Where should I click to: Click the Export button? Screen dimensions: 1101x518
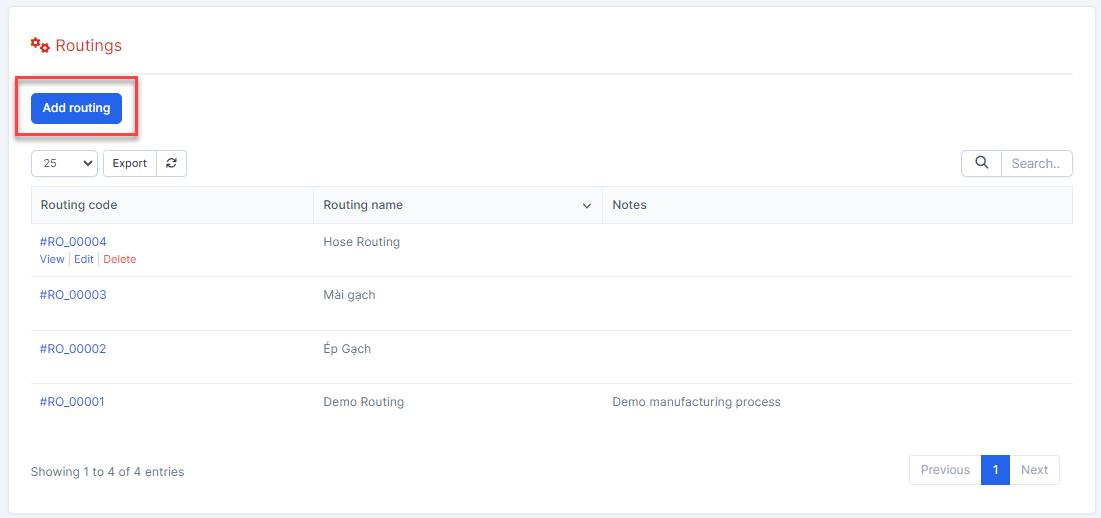(x=129, y=163)
